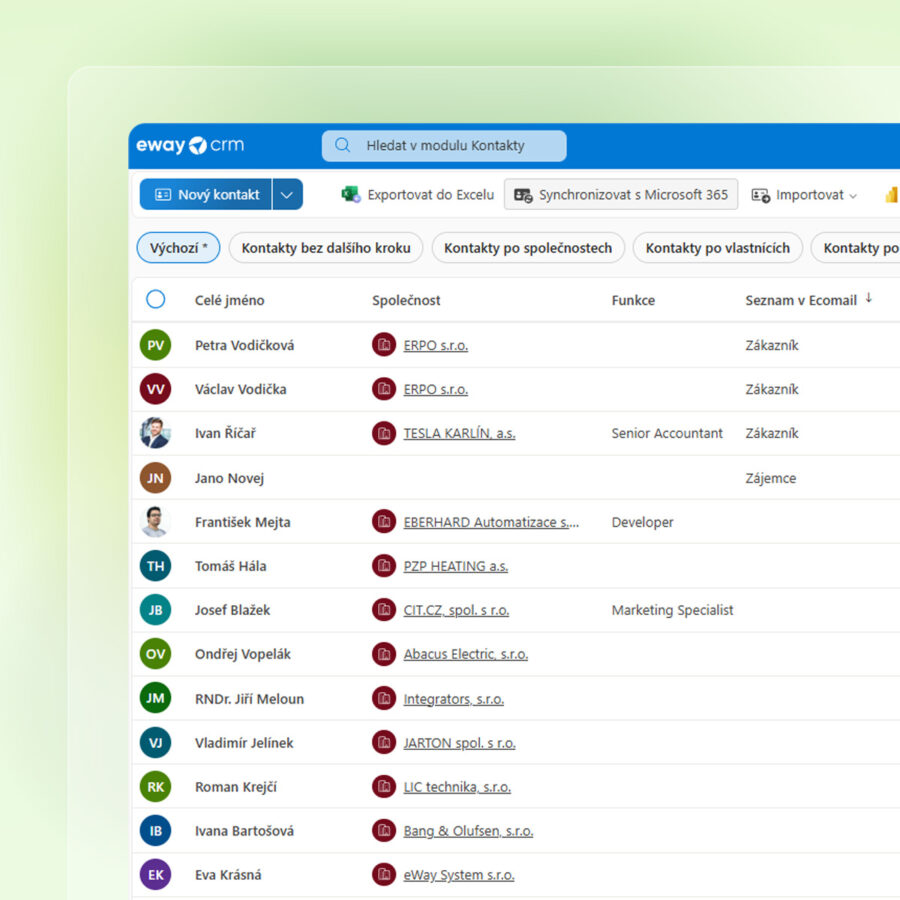Open the eWay System s.r.o. link
Screen dimensions: 900x900
[x=458, y=875]
